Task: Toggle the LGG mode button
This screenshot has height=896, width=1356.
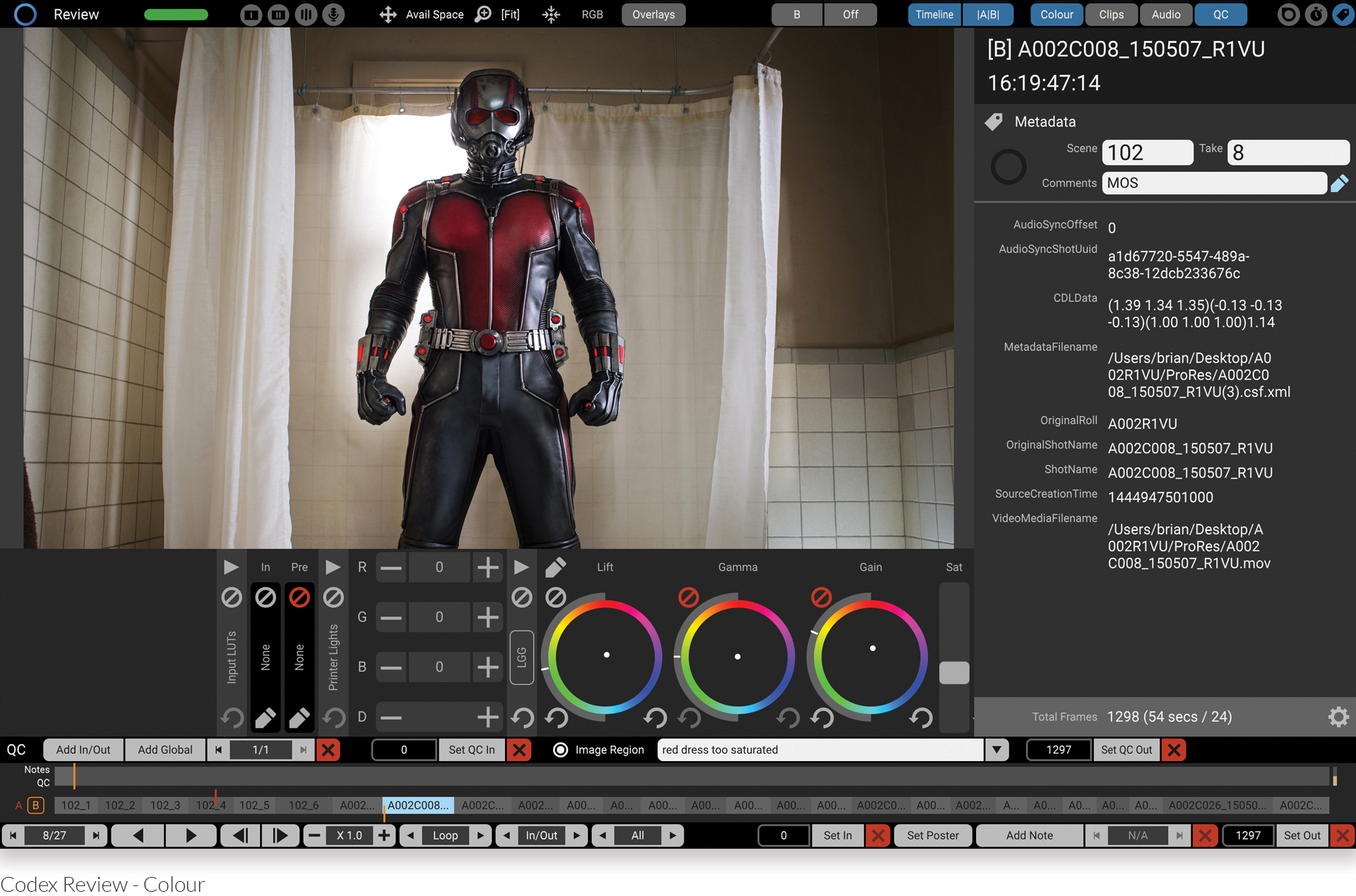Action: (521, 657)
